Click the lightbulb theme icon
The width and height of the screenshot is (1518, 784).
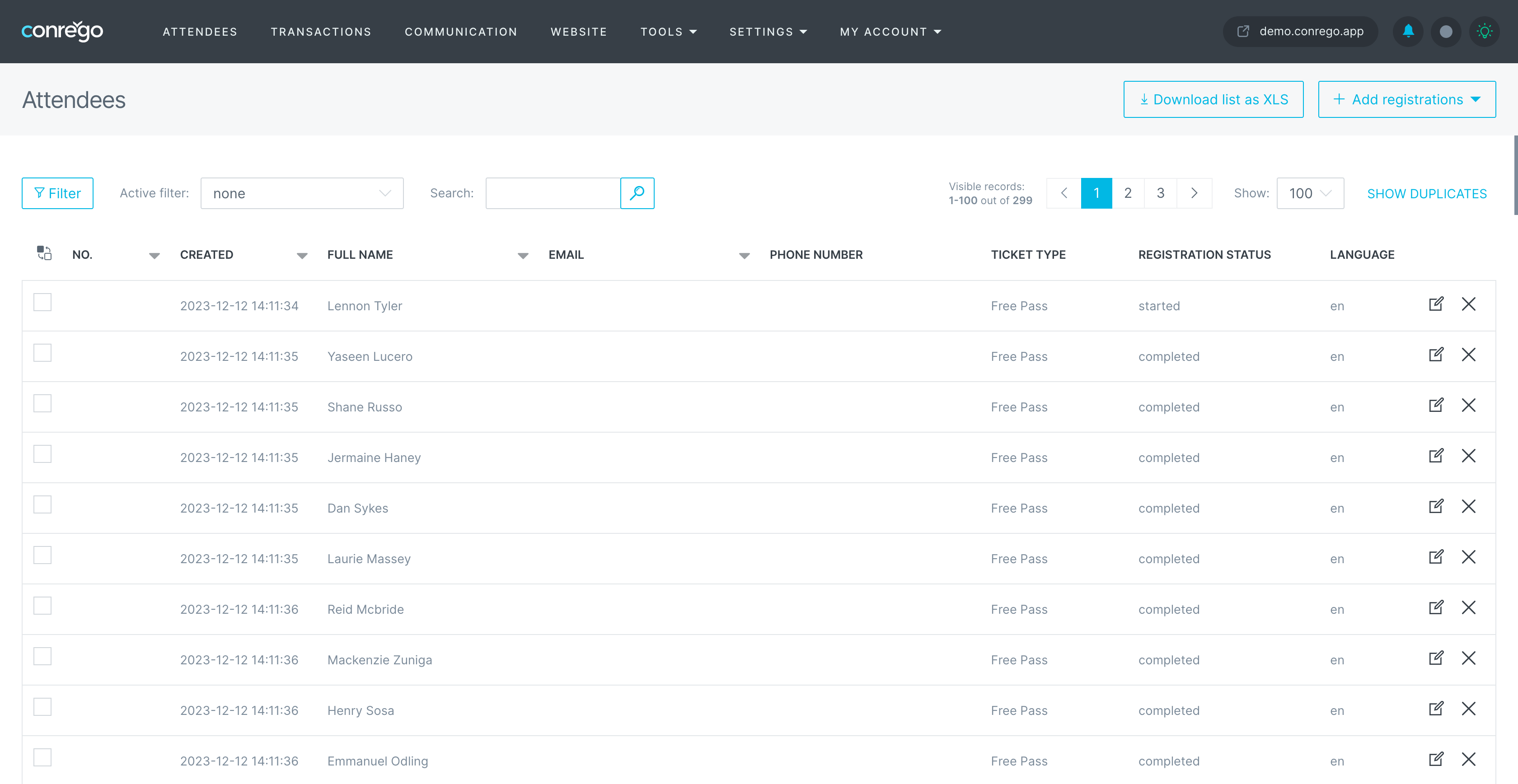point(1484,31)
